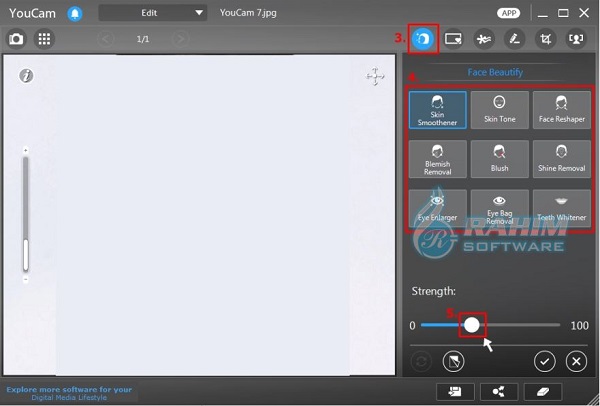Close the YouCam window

point(584,13)
